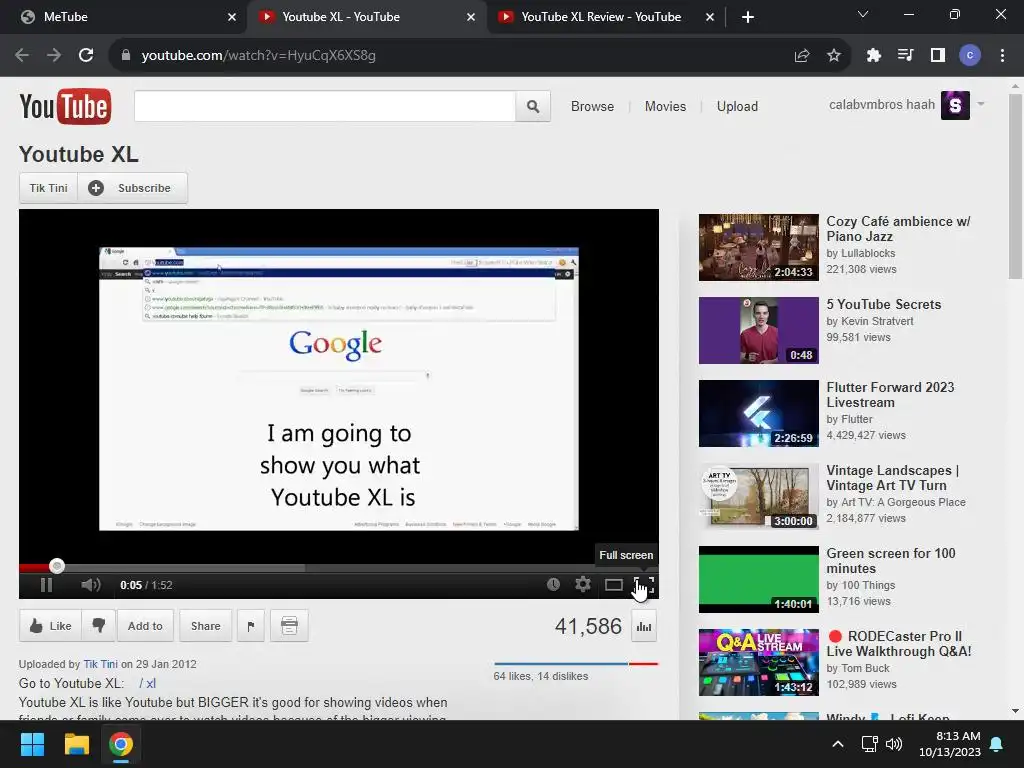
Task: Open RODECaster Pro II Q&A title
Action: coord(899,643)
